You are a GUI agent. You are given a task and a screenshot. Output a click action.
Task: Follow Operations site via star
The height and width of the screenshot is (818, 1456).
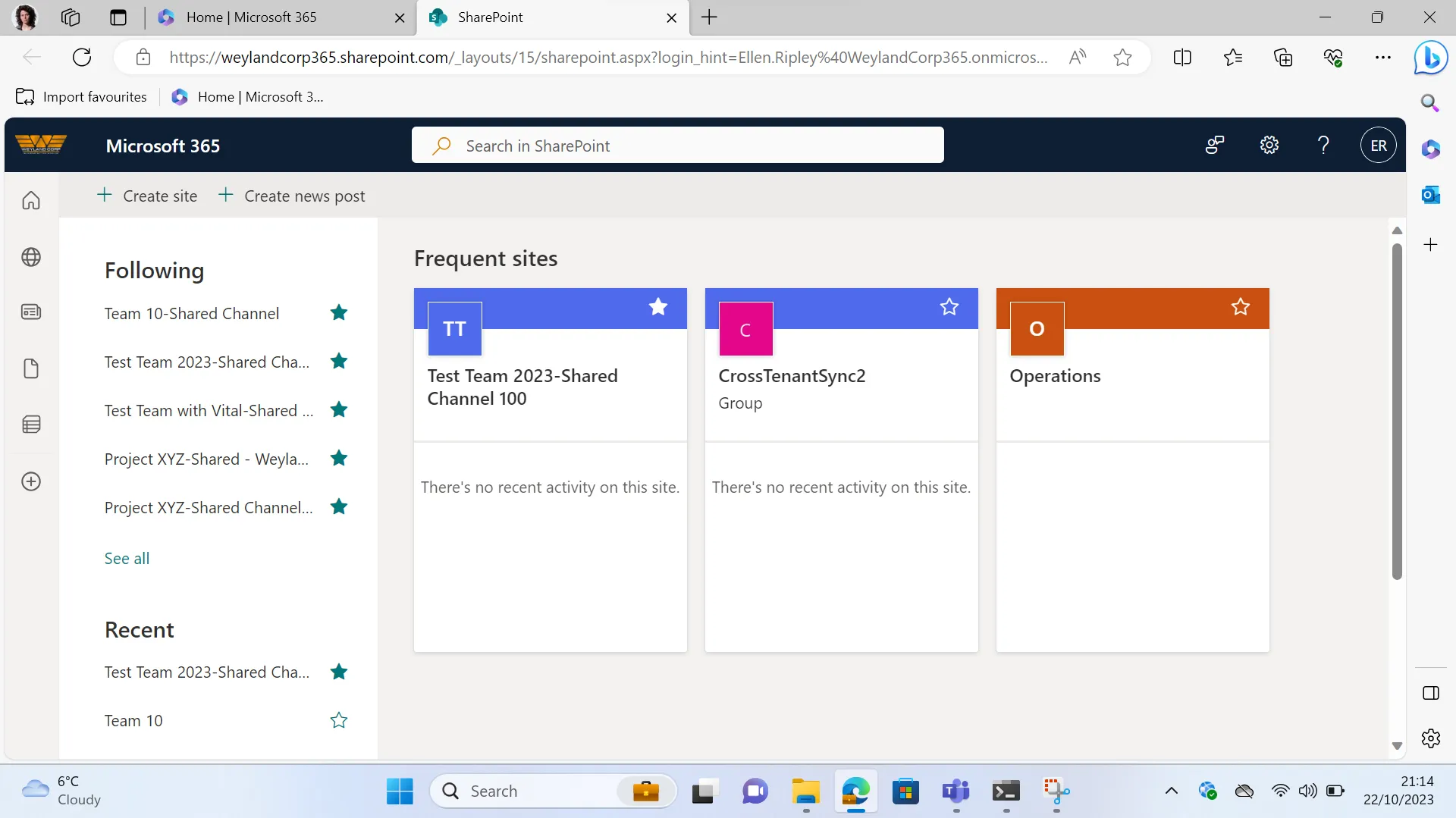tap(1241, 306)
